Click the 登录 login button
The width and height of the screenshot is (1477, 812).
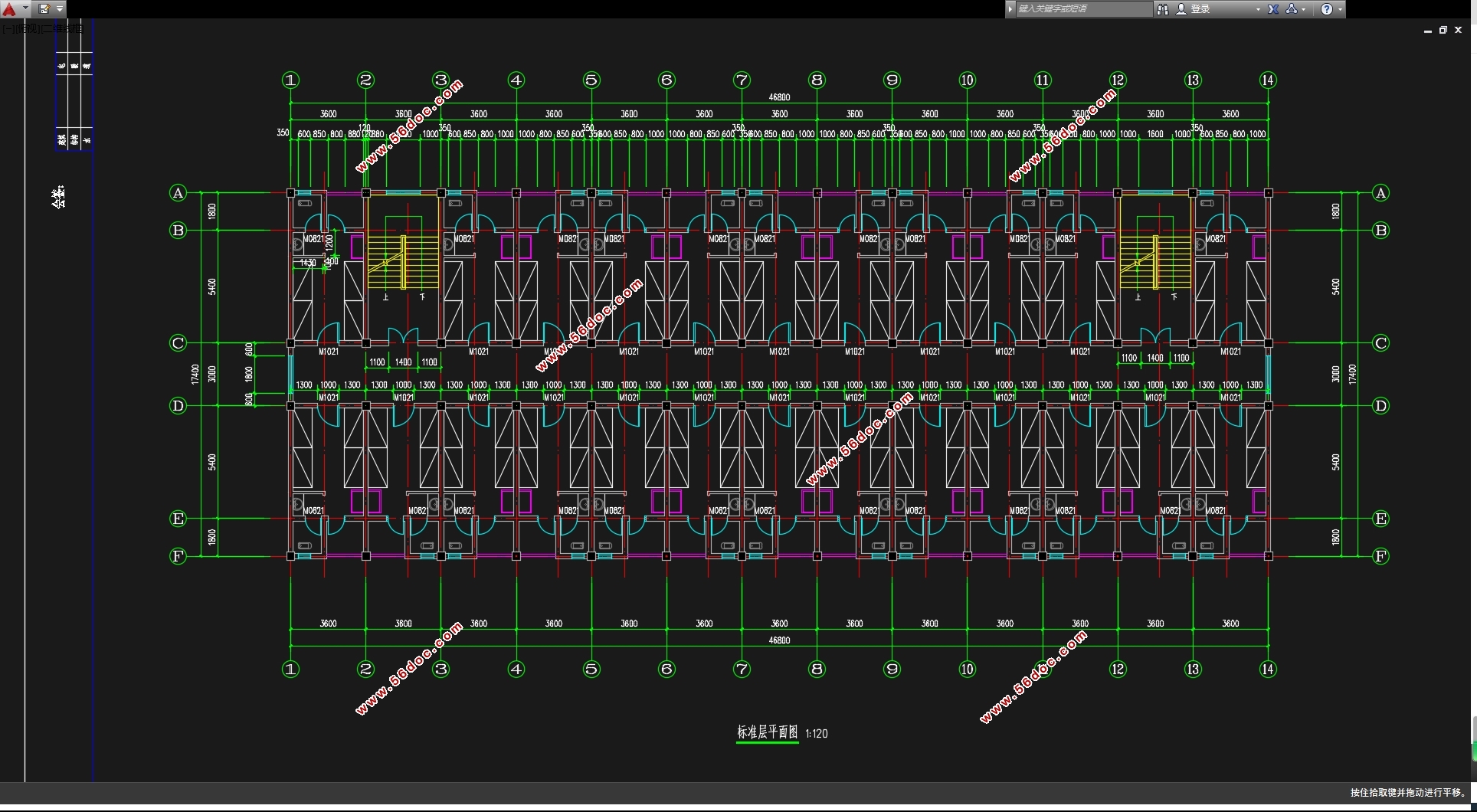pos(1200,9)
